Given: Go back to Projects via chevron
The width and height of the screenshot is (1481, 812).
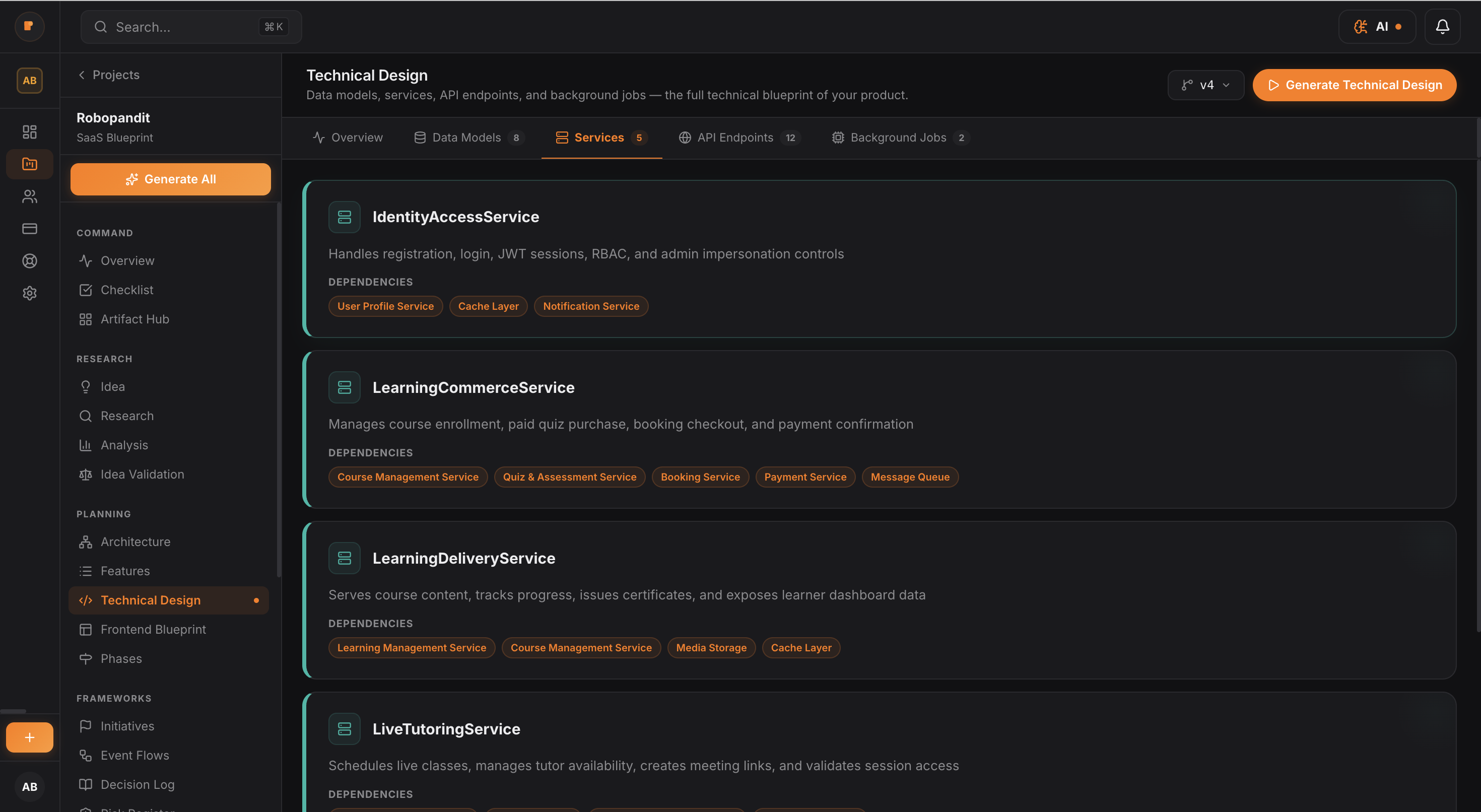Looking at the screenshot, I should click(x=82, y=75).
